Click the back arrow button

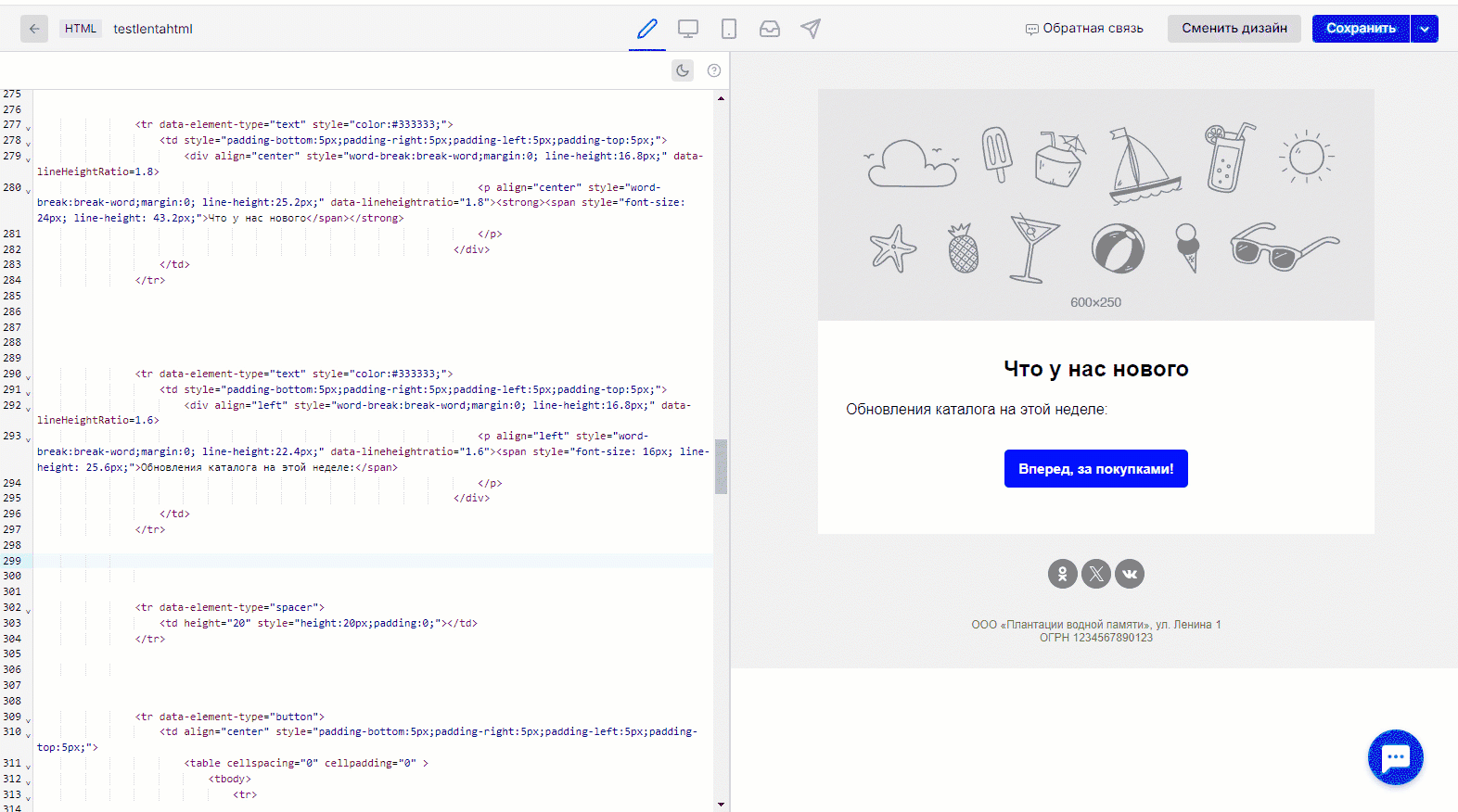[34, 29]
